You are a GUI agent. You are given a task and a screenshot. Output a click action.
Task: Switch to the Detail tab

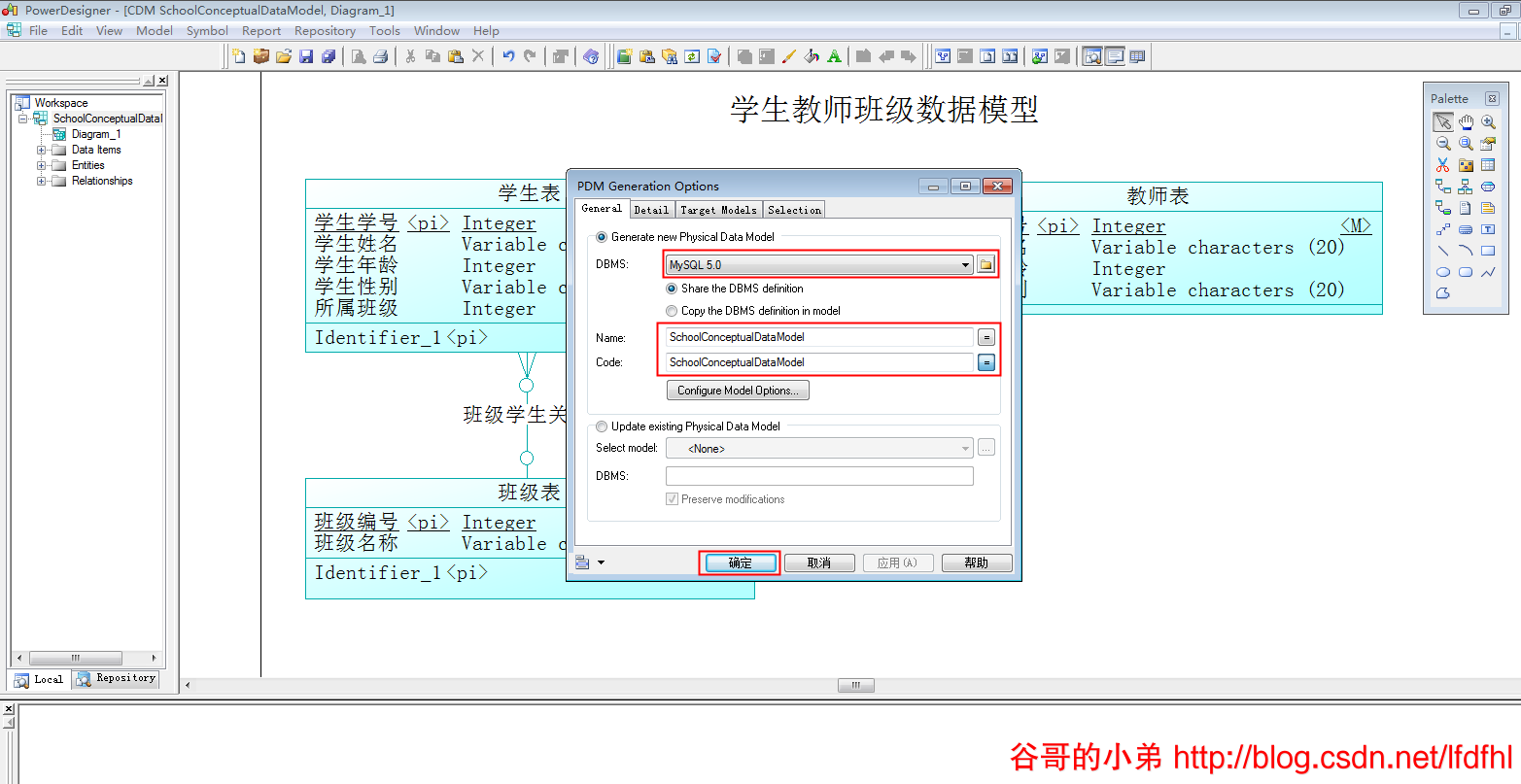[x=651, y=210]
